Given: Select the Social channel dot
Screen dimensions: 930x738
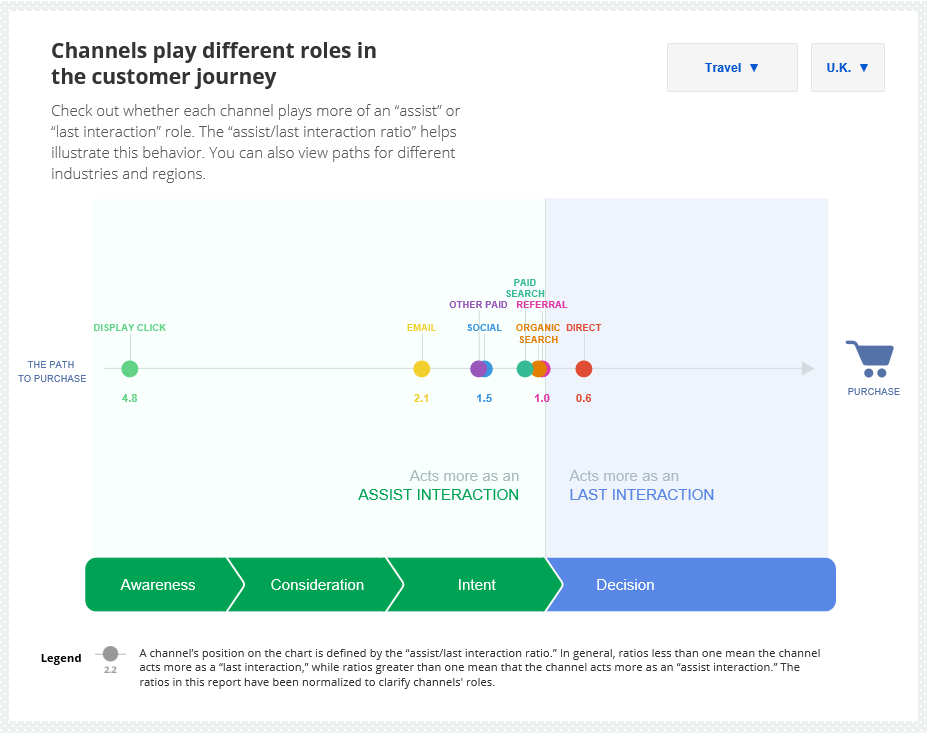Looking at the screenshot, I should [x=487, y=368].
